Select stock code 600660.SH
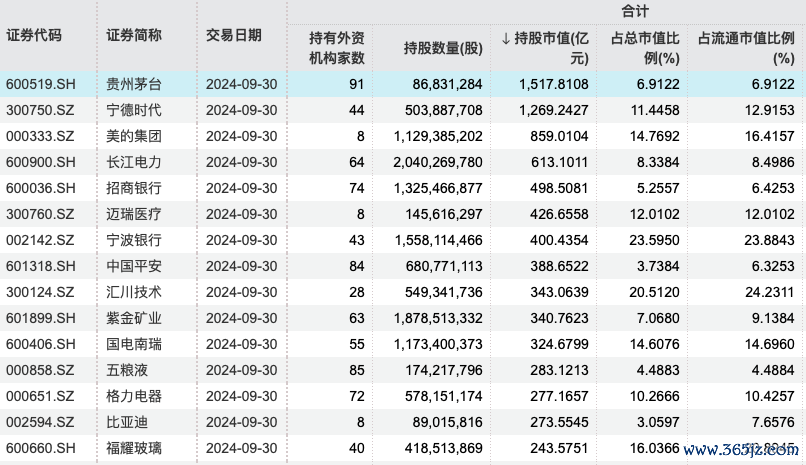 click(x=41, y=448)
